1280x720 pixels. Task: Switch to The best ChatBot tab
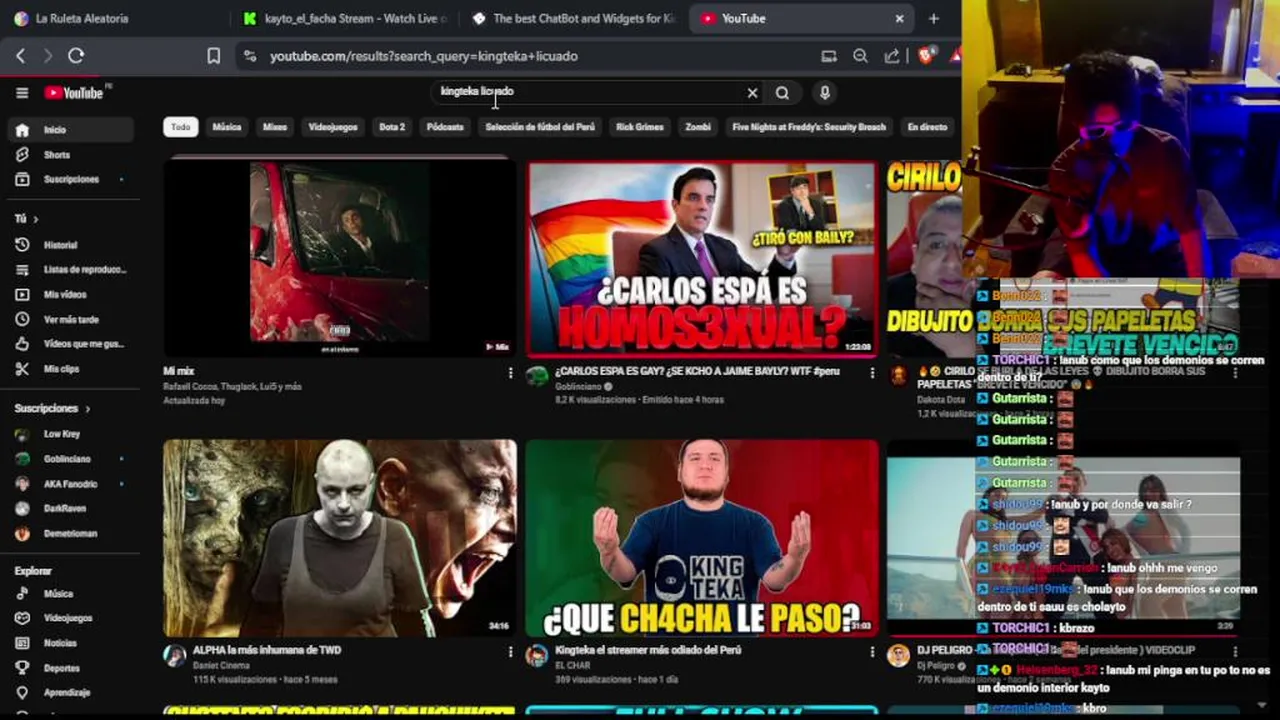click(x=575, y=18)
